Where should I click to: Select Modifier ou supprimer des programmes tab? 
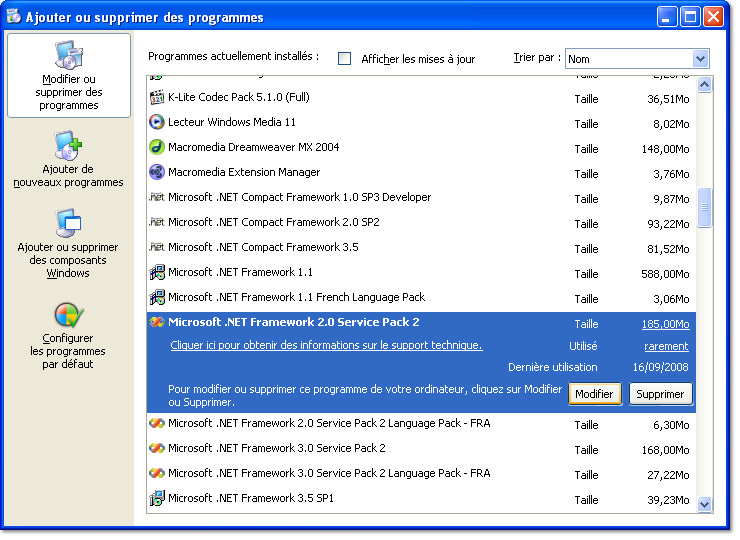[69, 76]
